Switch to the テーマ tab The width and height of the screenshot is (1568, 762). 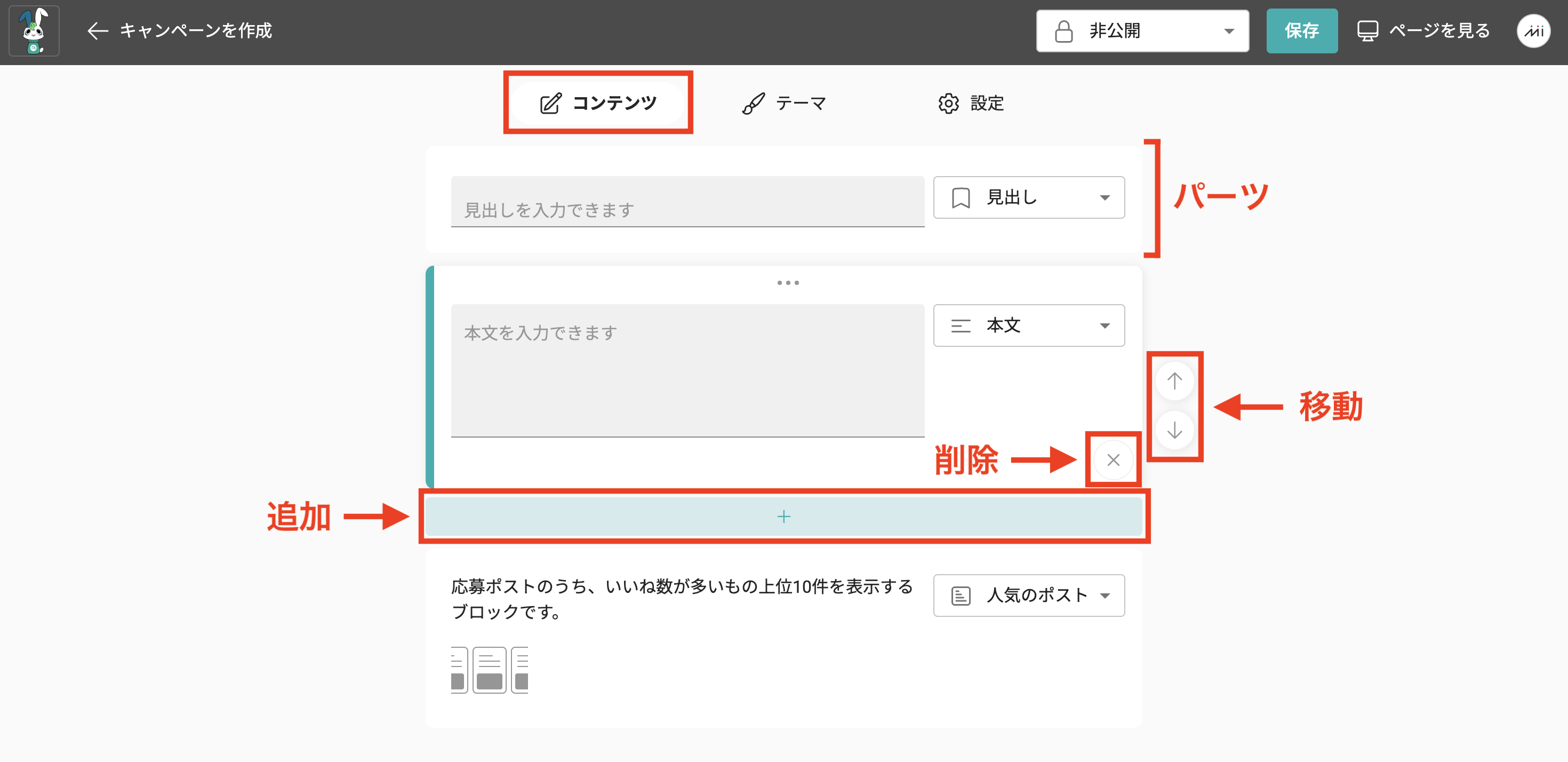tap(784, 103)
